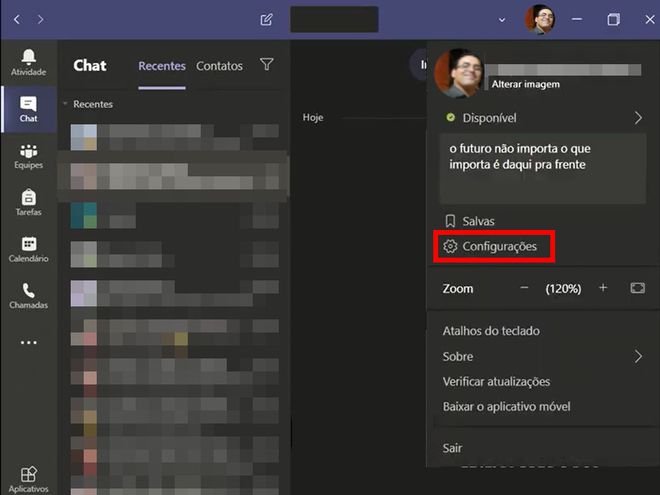Click the (120%) zoom value
660x495 pixels.
[563, 289]
